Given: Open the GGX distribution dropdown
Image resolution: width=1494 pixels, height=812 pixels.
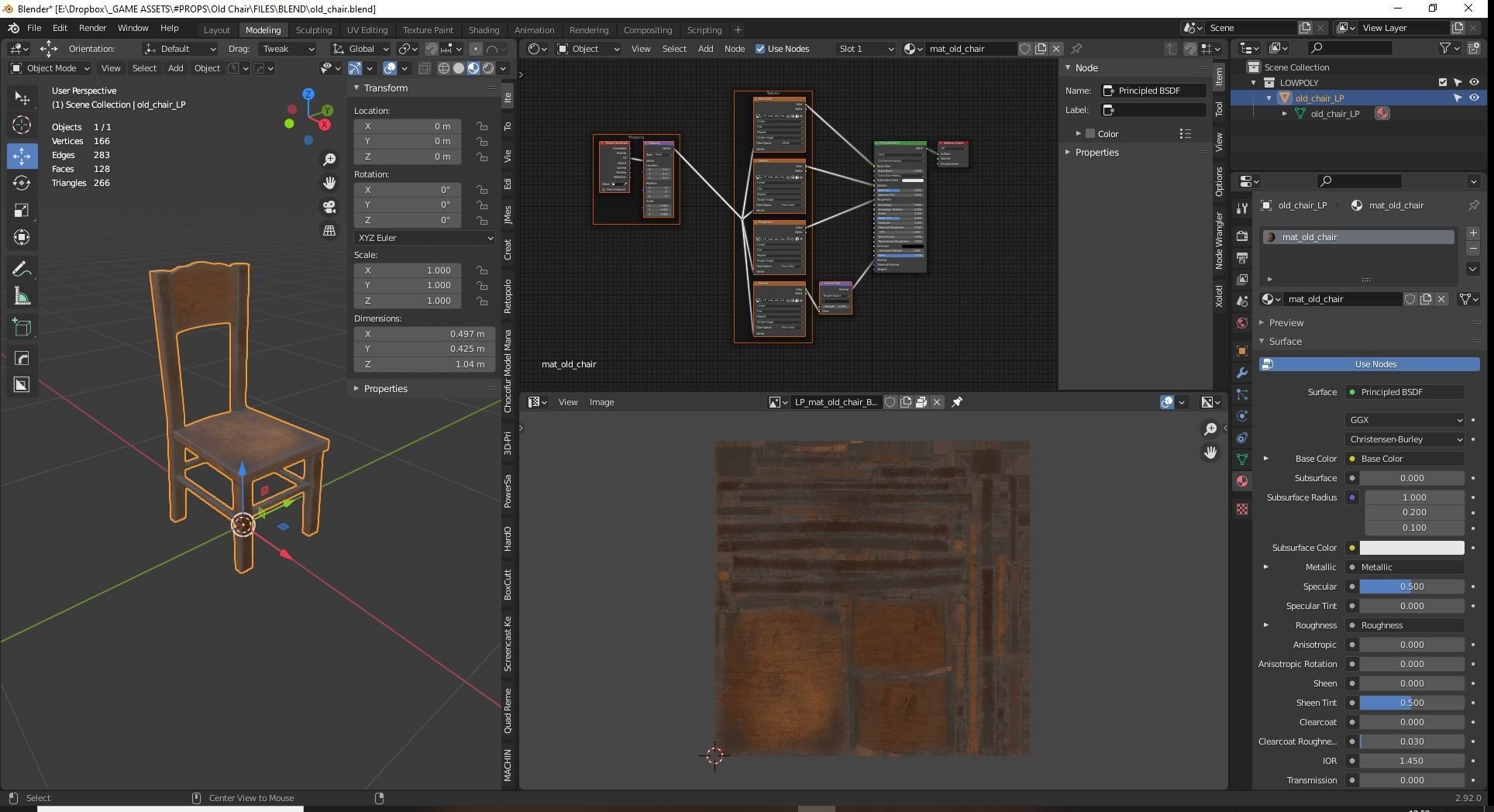Looking at the screenshot, I should pyautogui.click(x=1405, y=420).
